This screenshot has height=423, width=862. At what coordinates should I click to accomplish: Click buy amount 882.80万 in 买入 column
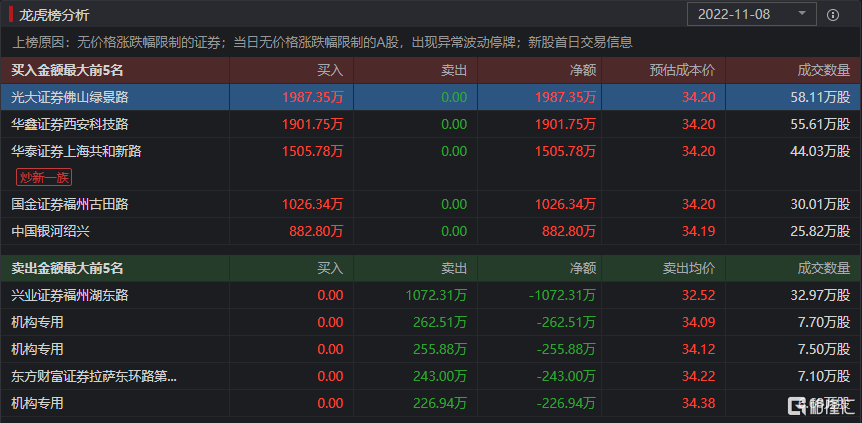[x=316, y=232]
